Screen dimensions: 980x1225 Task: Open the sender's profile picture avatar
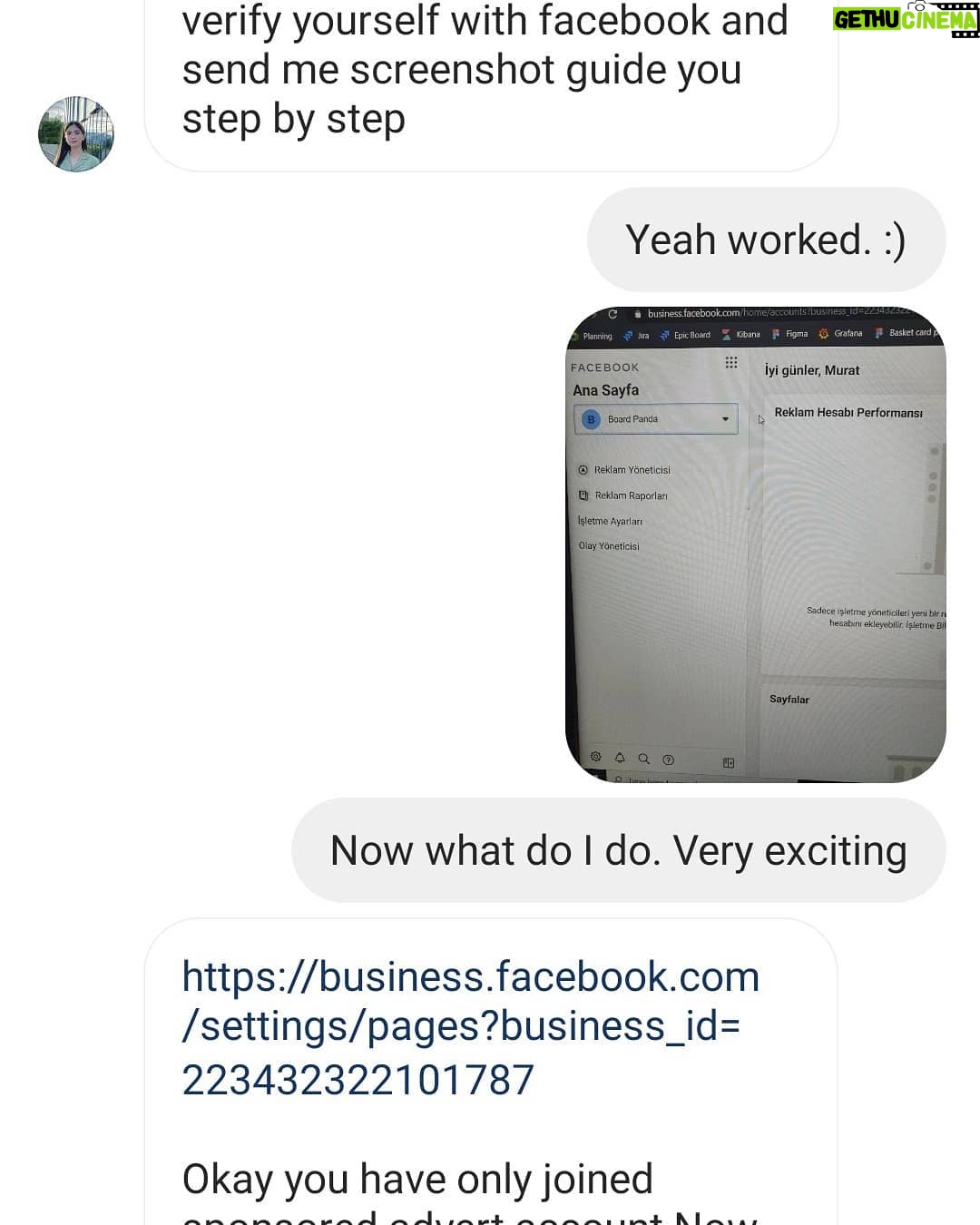point(76,134)
